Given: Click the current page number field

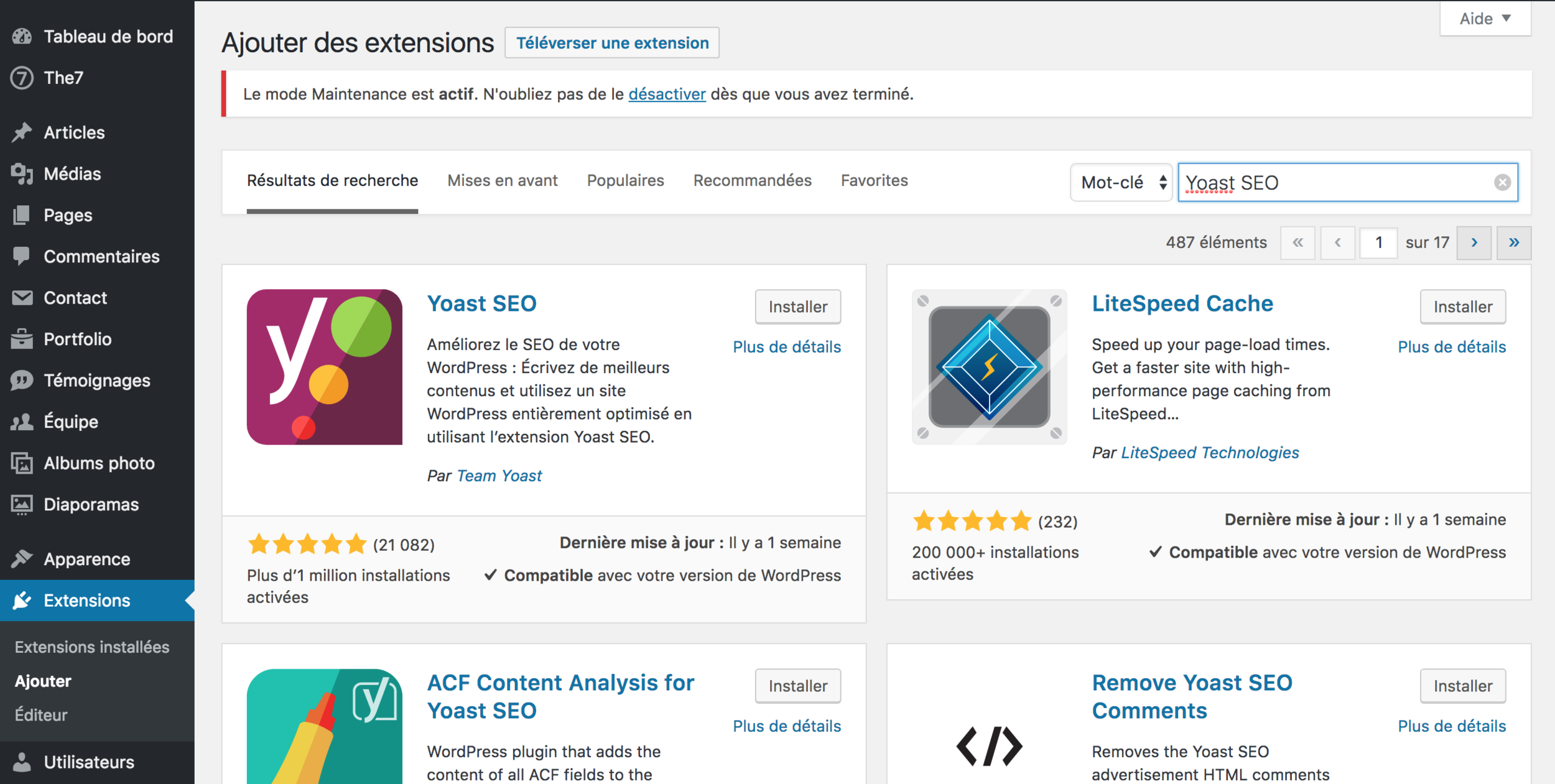Looking at the screenshot, I should tap(1378, 242).
